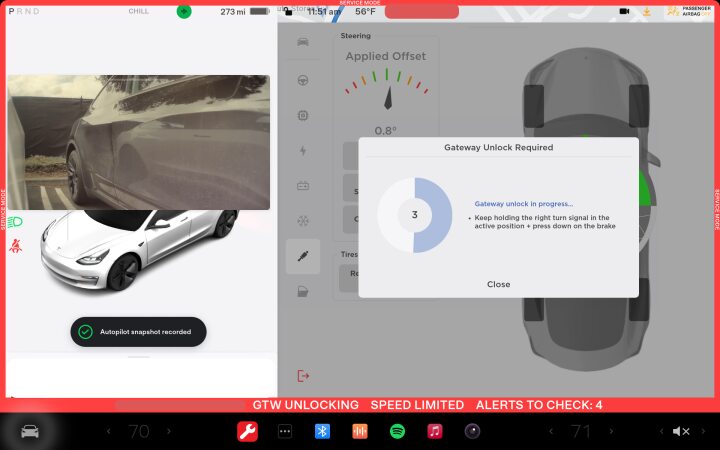Viewport: 720px width, 450px height.
Task: Unmute the volume speaker icon
Action: click(681, 431)
